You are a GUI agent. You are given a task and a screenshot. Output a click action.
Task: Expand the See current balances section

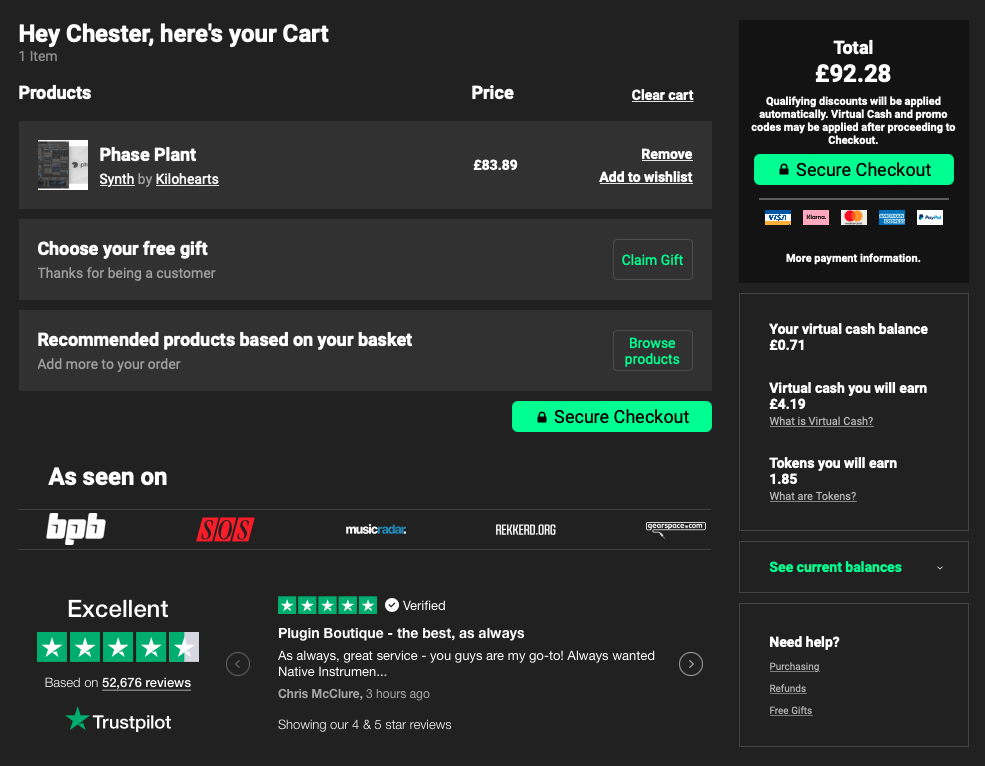854,567
